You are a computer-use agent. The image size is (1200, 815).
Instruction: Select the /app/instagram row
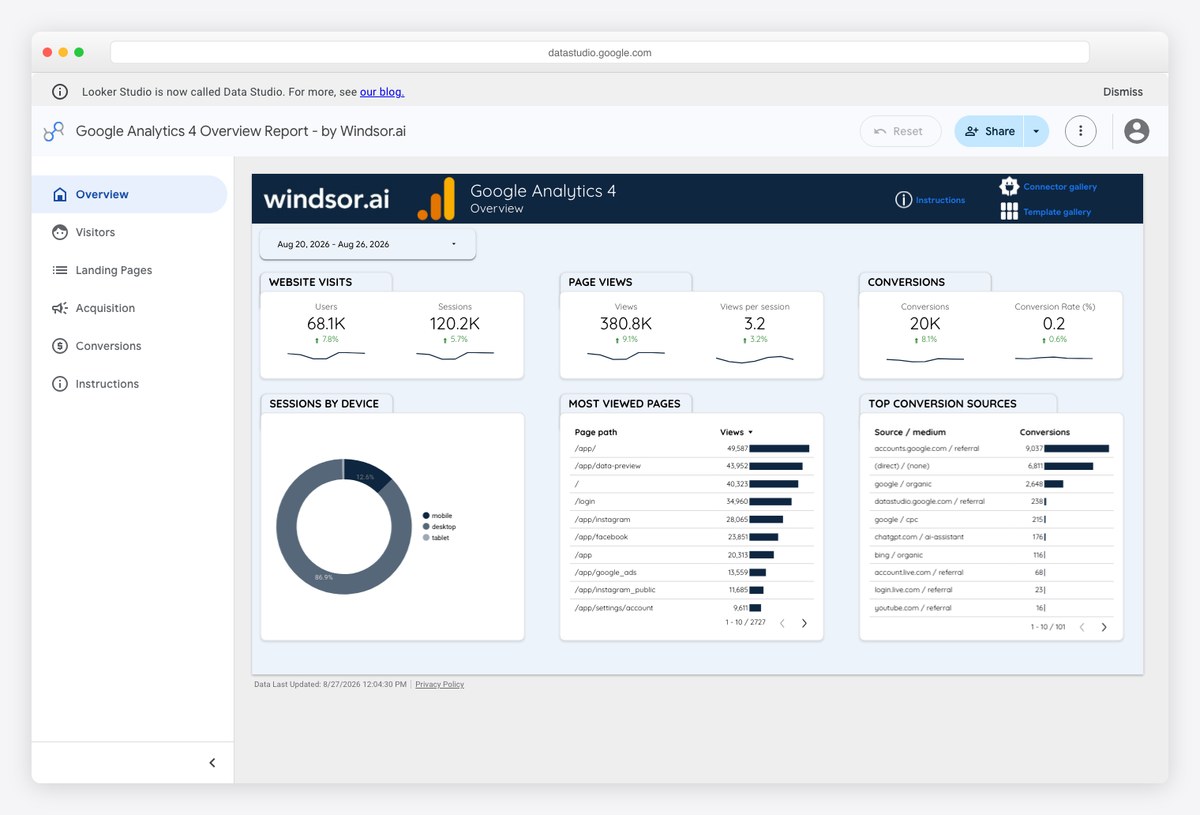[x=692, y=519]
